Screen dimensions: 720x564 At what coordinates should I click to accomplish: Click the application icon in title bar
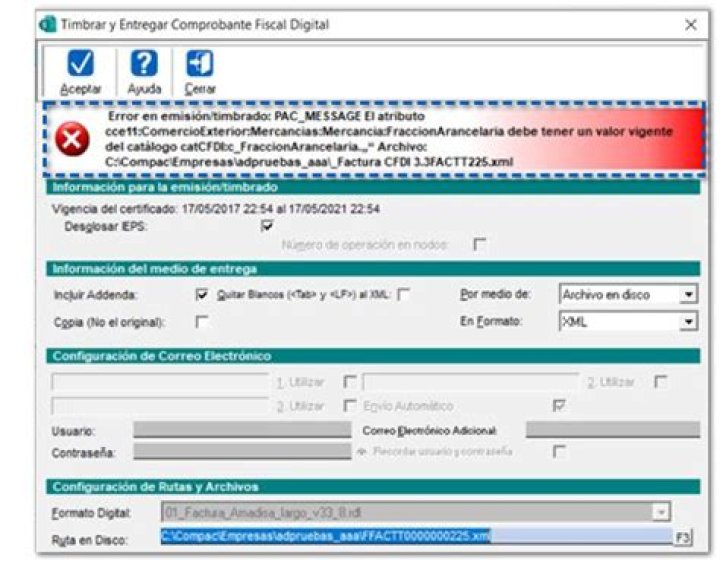pyautogui.click(x=46, y=24)
